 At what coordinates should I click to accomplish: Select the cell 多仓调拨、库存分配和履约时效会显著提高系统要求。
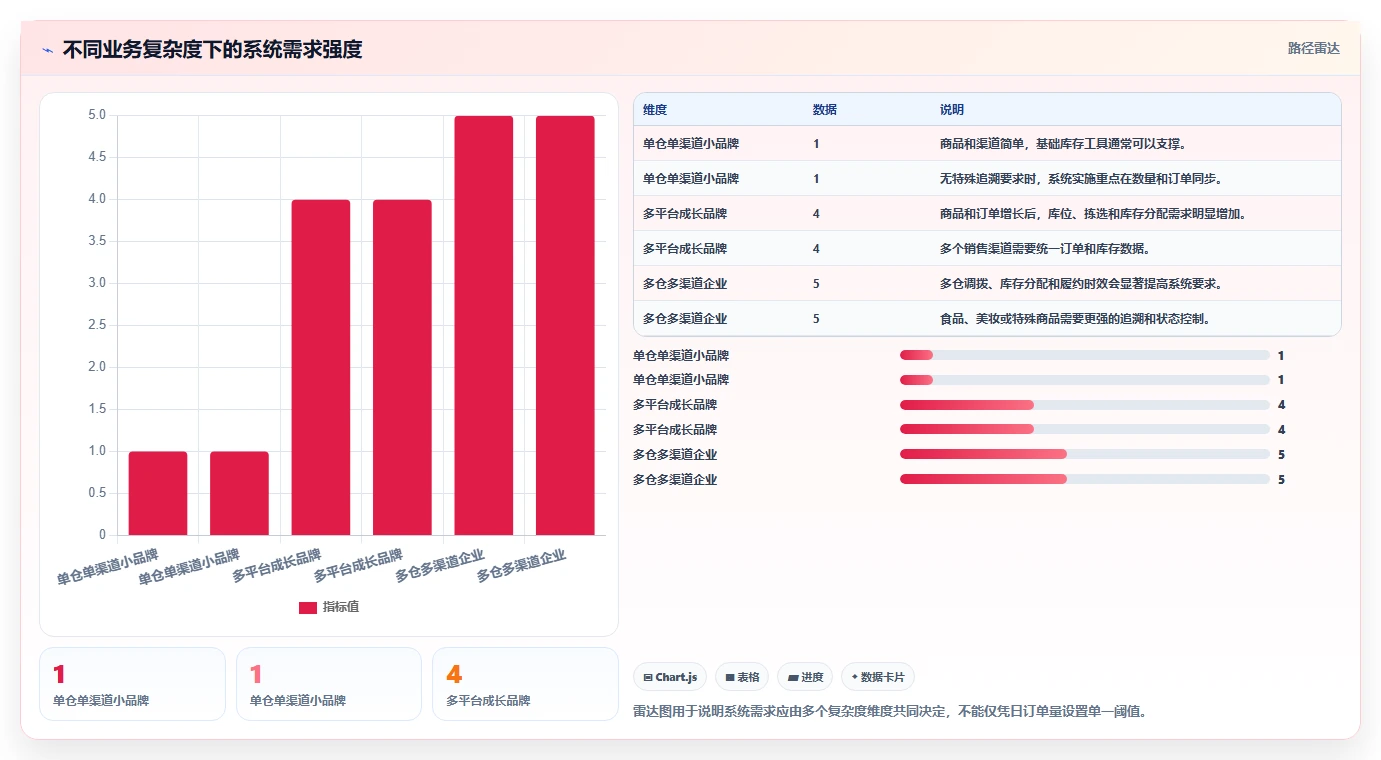(x=1081, y=284)
